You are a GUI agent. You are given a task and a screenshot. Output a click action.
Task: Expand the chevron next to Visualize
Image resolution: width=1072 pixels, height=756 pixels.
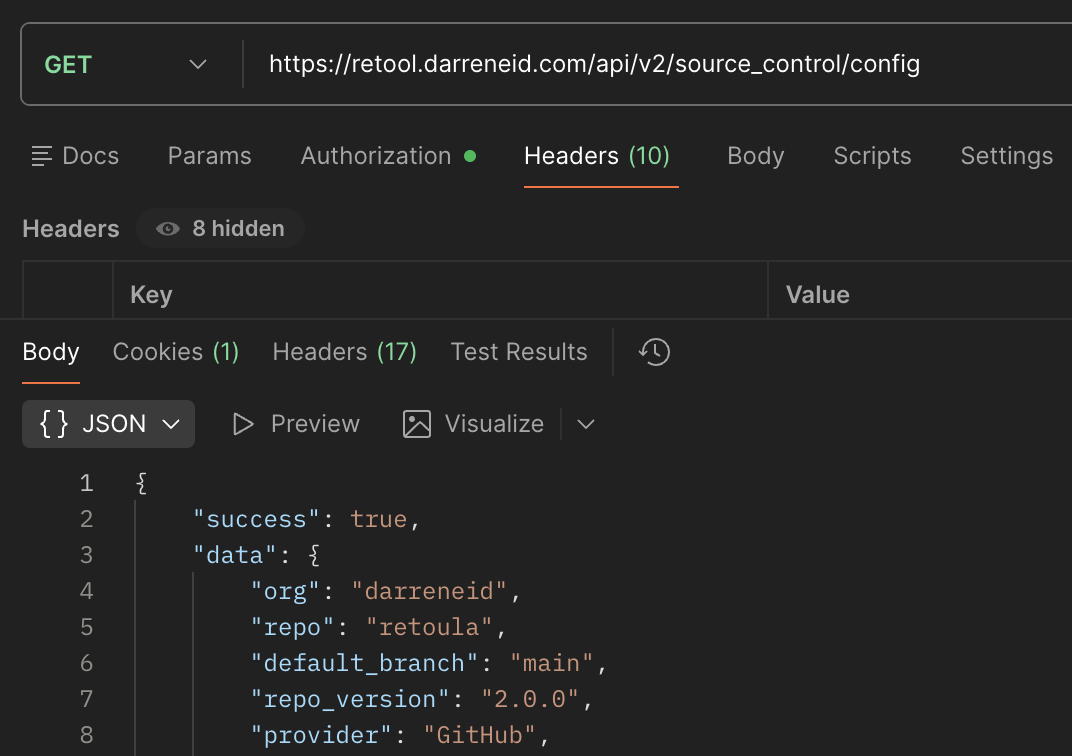tap(586, 424)
